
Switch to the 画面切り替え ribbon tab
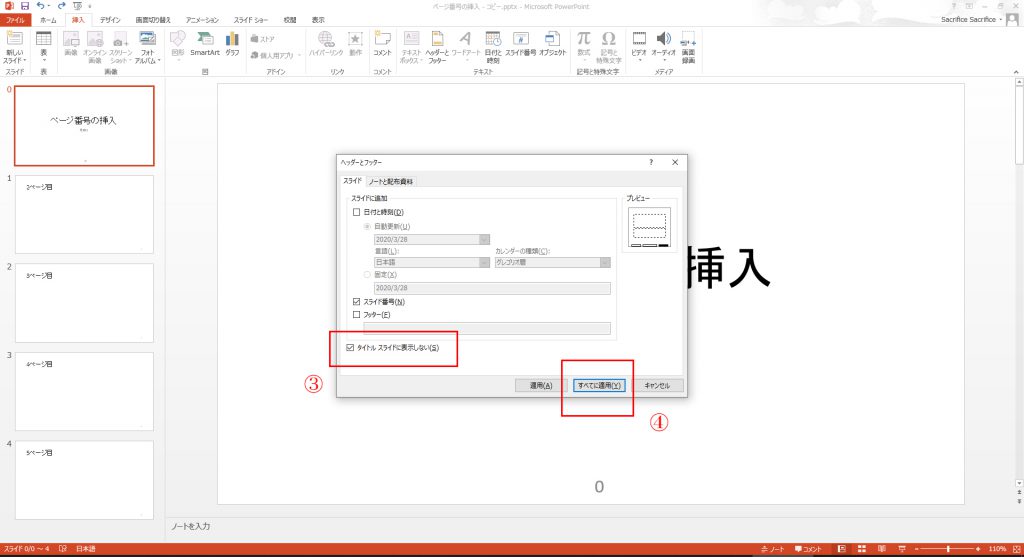point(153,20)
